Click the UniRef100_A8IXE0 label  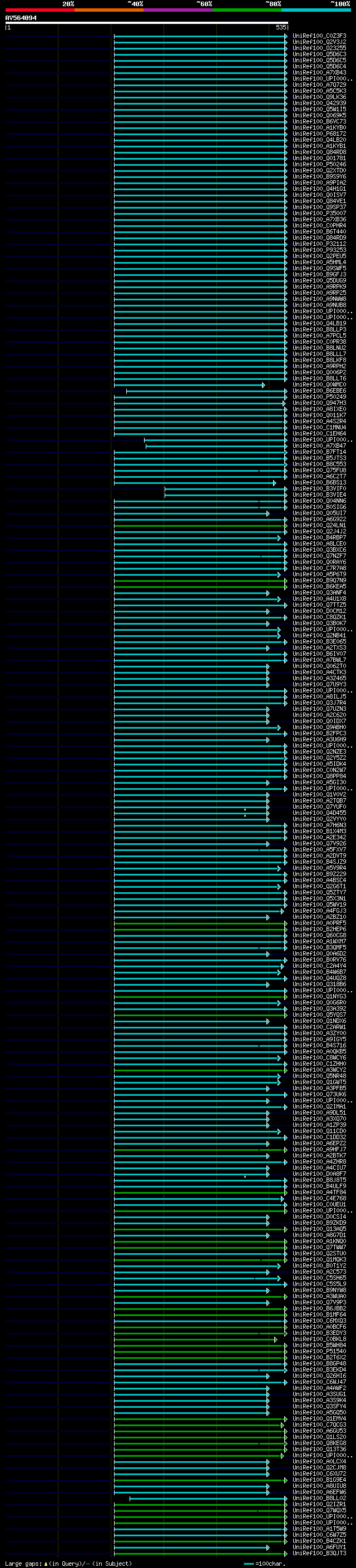319,409
